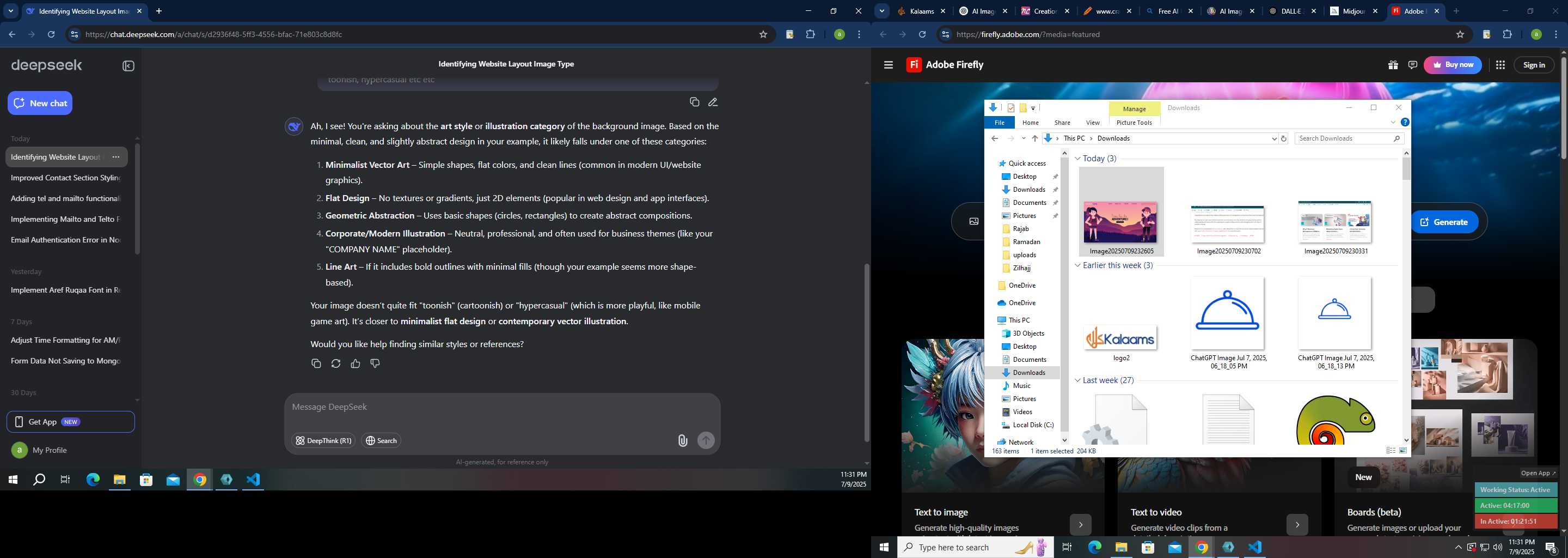Image resolution: width=1568 pixels, height=558 pixels.
Task: Bookmark the DeepSeek page with star icon
Action: (763, 35)
